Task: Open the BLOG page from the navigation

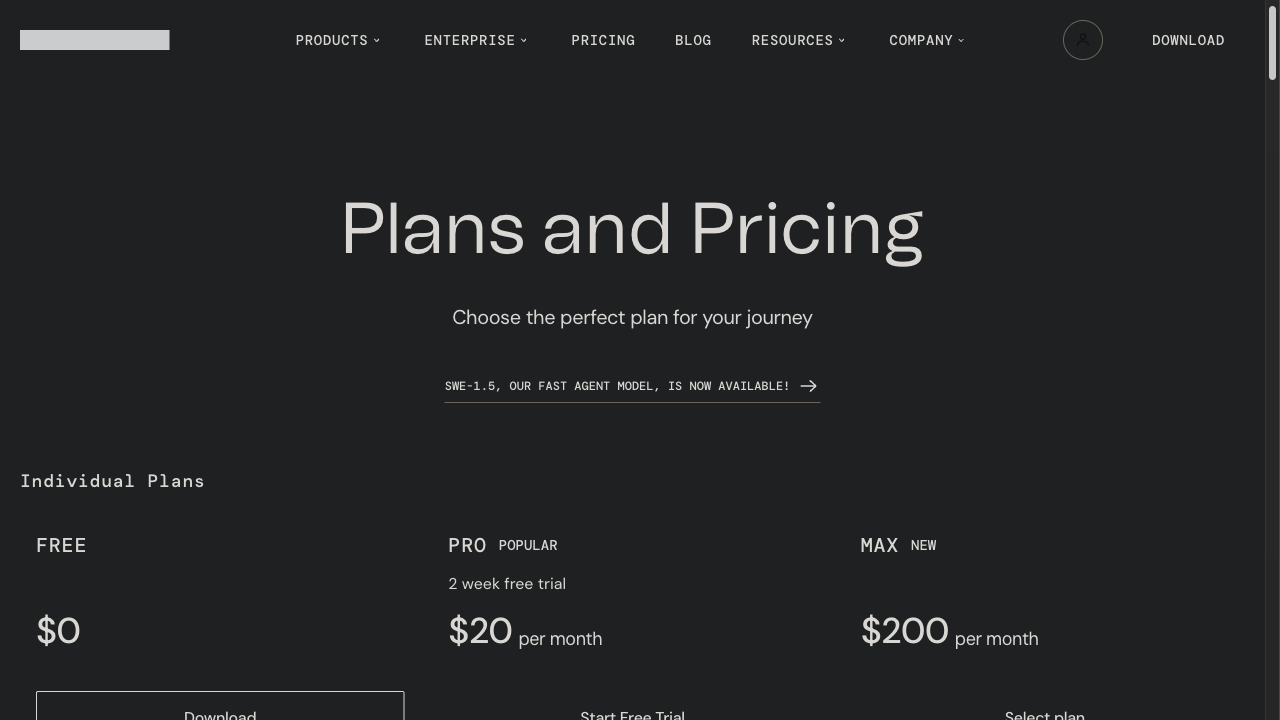Action: pyautogui.click(x=693, y=40)
